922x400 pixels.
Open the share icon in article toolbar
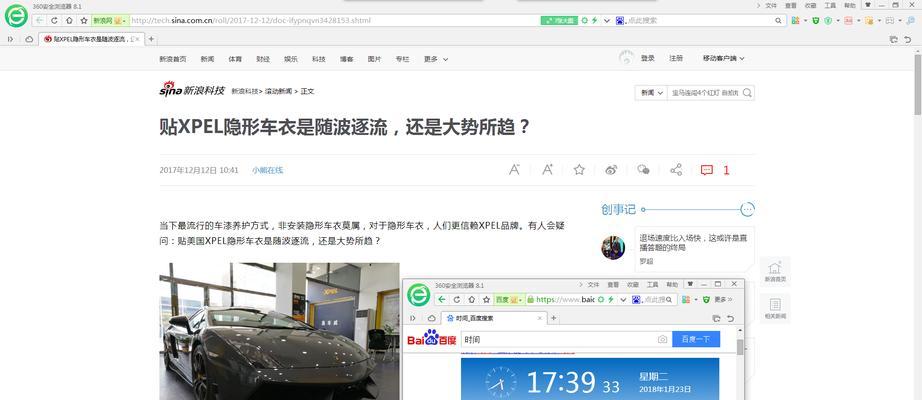676,170
